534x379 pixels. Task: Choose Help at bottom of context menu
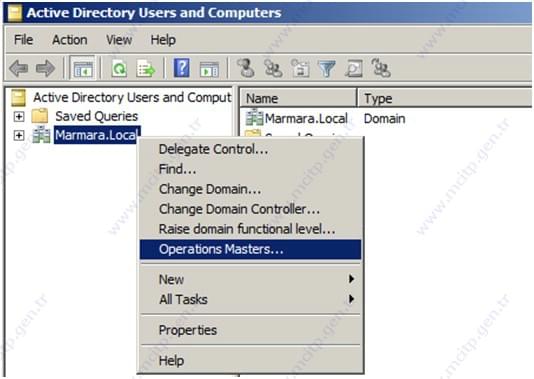(x=251, y=360)
